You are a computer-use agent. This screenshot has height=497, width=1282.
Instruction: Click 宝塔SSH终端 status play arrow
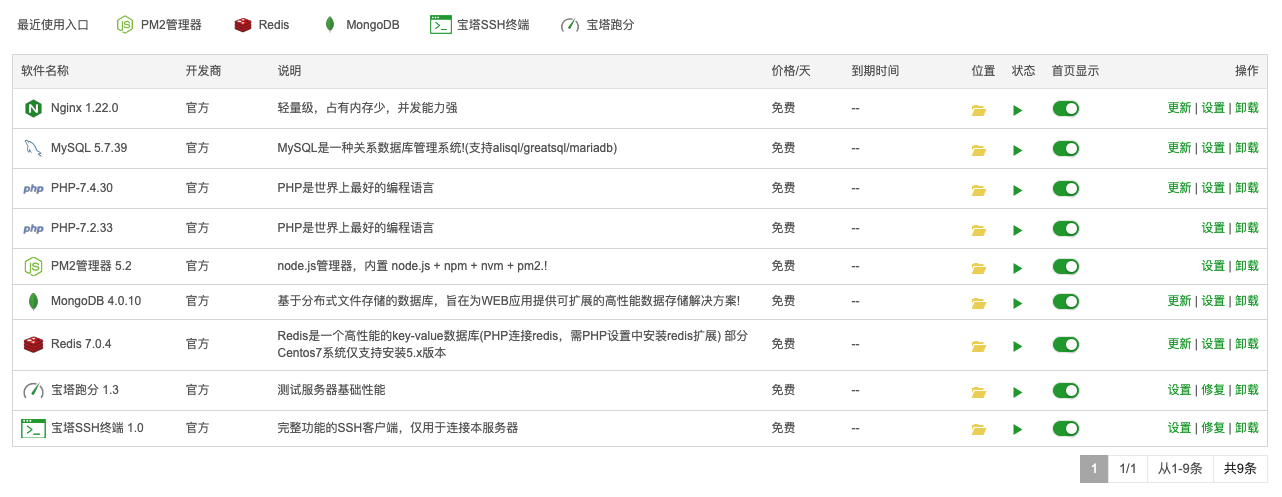click(1017, 430)
